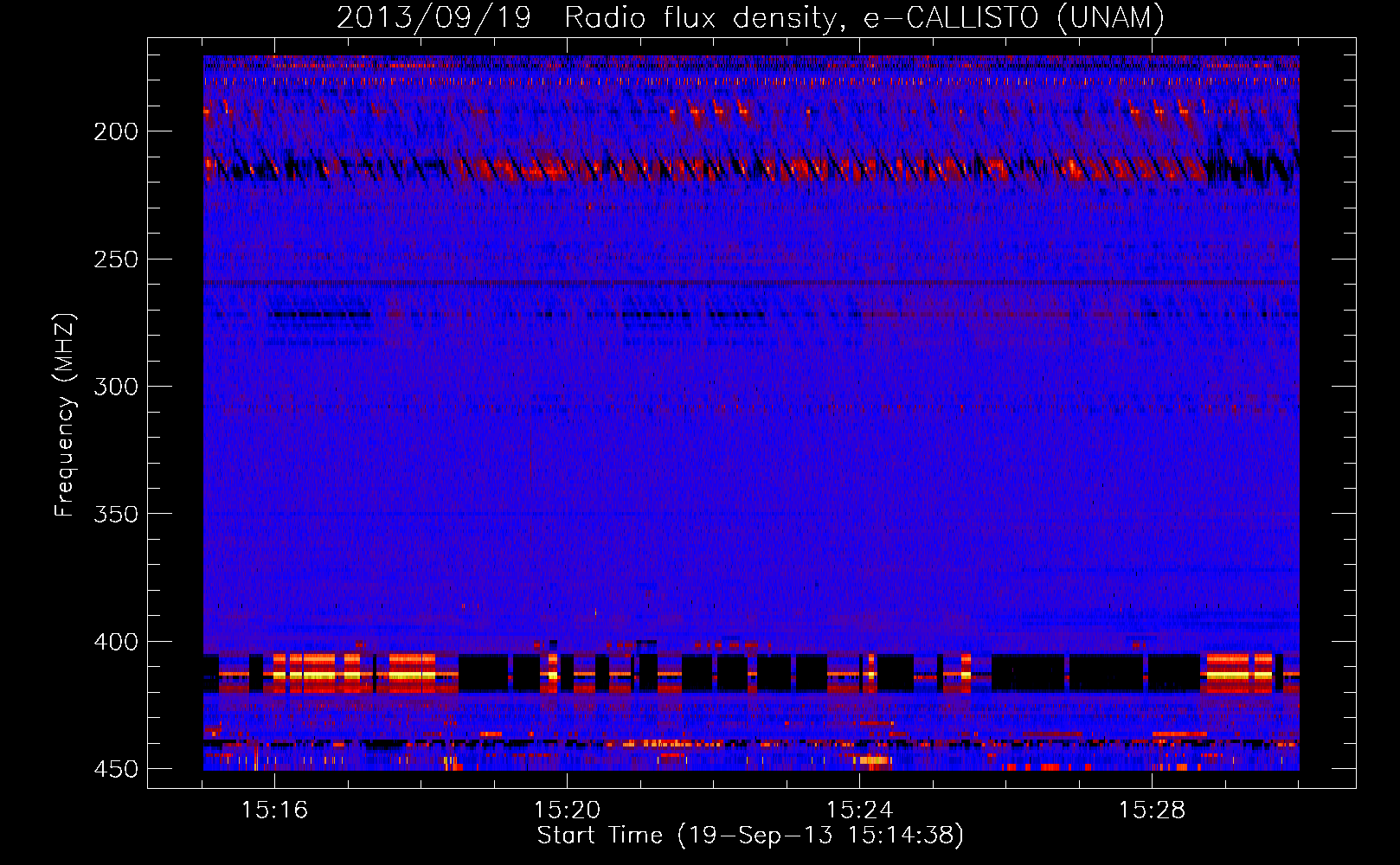1400x865 pixels.
Task: Click the 15:16 time tick label
Action: point(274,811)
